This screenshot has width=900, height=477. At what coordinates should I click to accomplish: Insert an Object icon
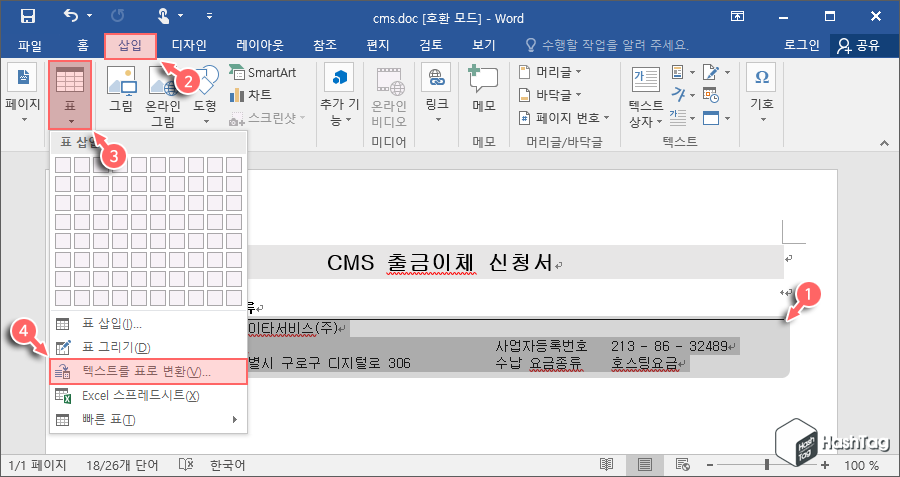point(712,118)
